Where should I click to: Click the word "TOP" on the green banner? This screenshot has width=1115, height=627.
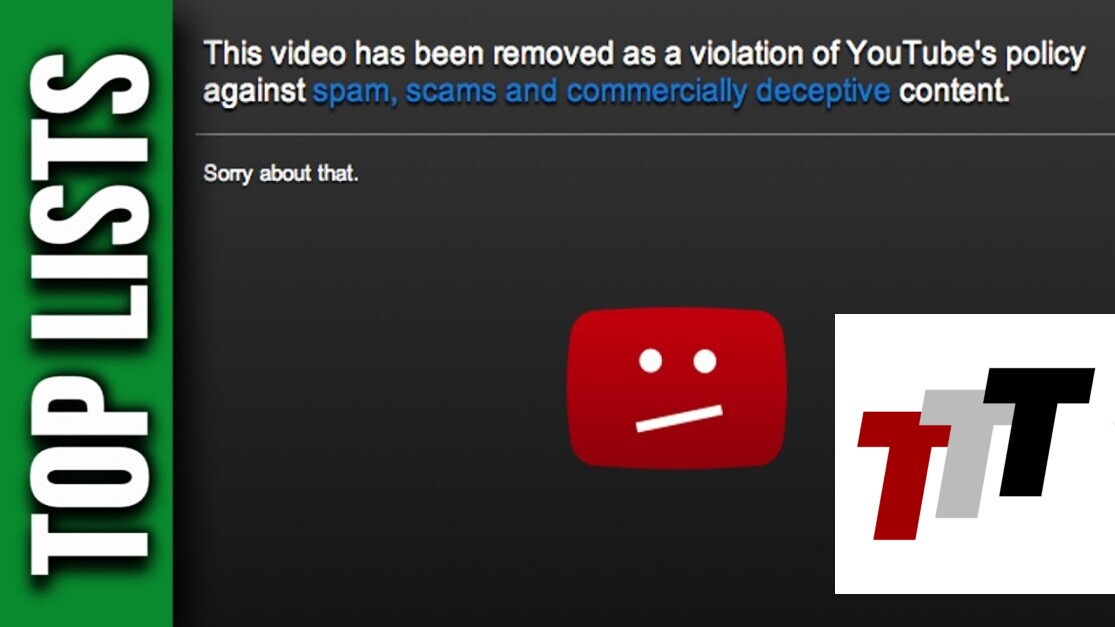click(89, 474)
